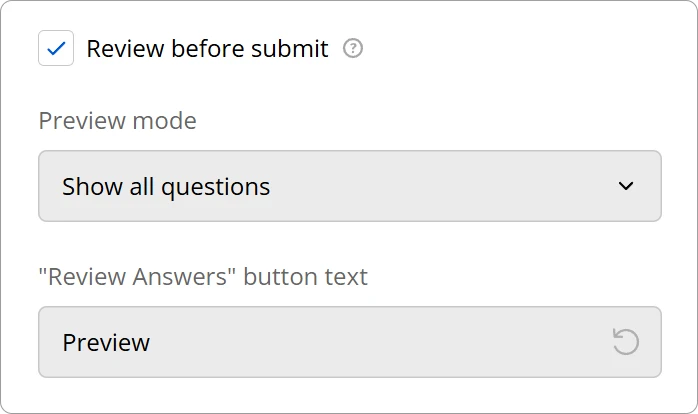The image size is (698, 414).
Task: Click the word Preview in the textbox
Action: [x=106, y=342]
